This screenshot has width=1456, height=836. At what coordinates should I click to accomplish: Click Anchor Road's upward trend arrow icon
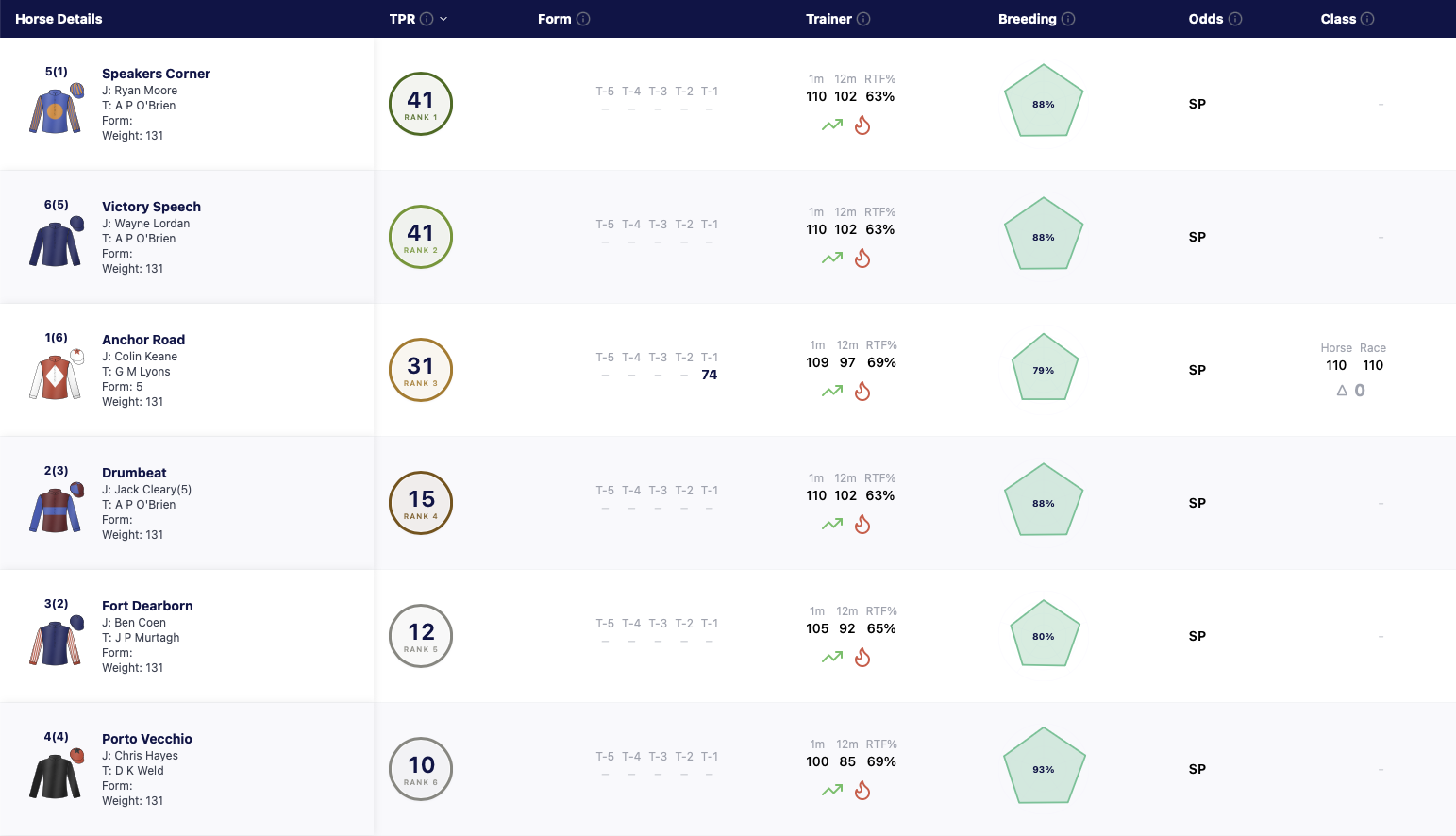[832, 391]
